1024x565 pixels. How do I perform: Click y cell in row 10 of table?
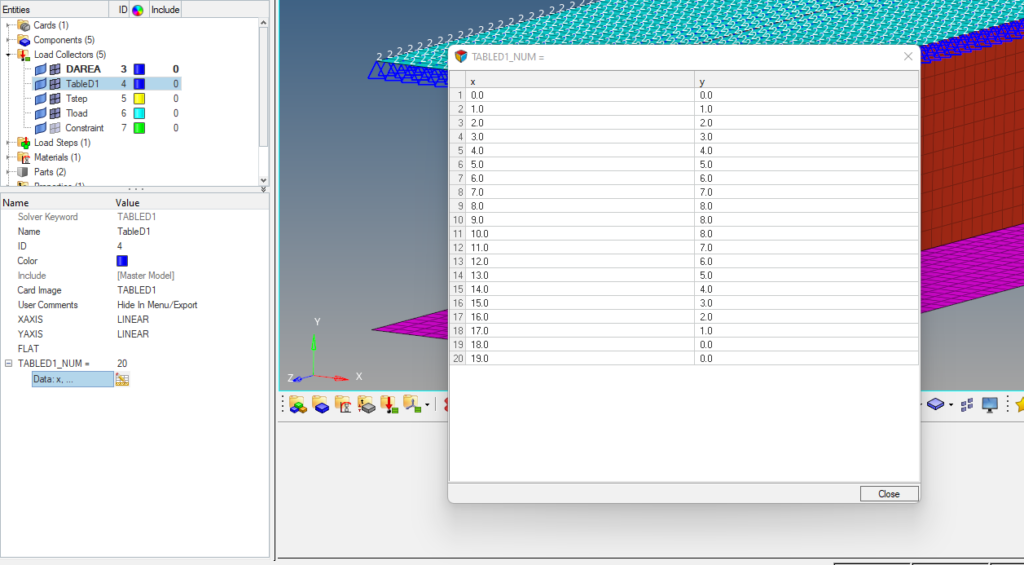click(x=806, y=220)
